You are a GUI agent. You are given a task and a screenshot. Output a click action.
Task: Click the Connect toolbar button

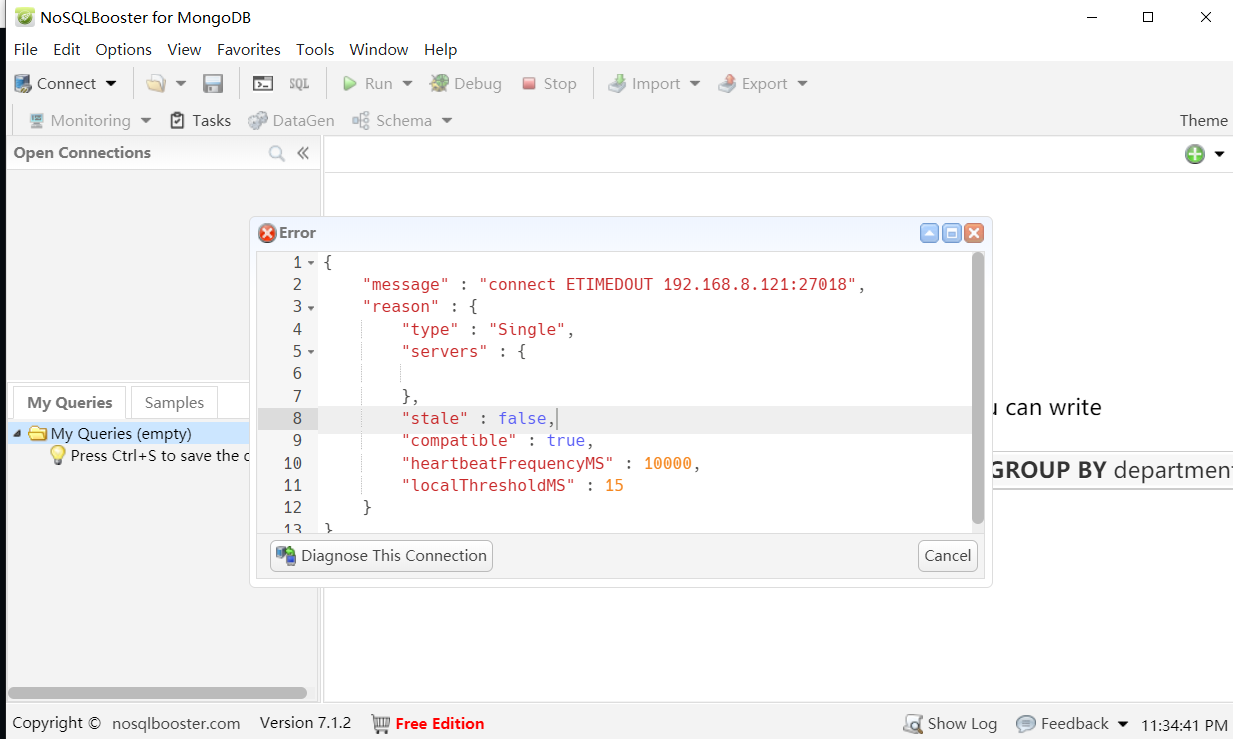point(55,84)
